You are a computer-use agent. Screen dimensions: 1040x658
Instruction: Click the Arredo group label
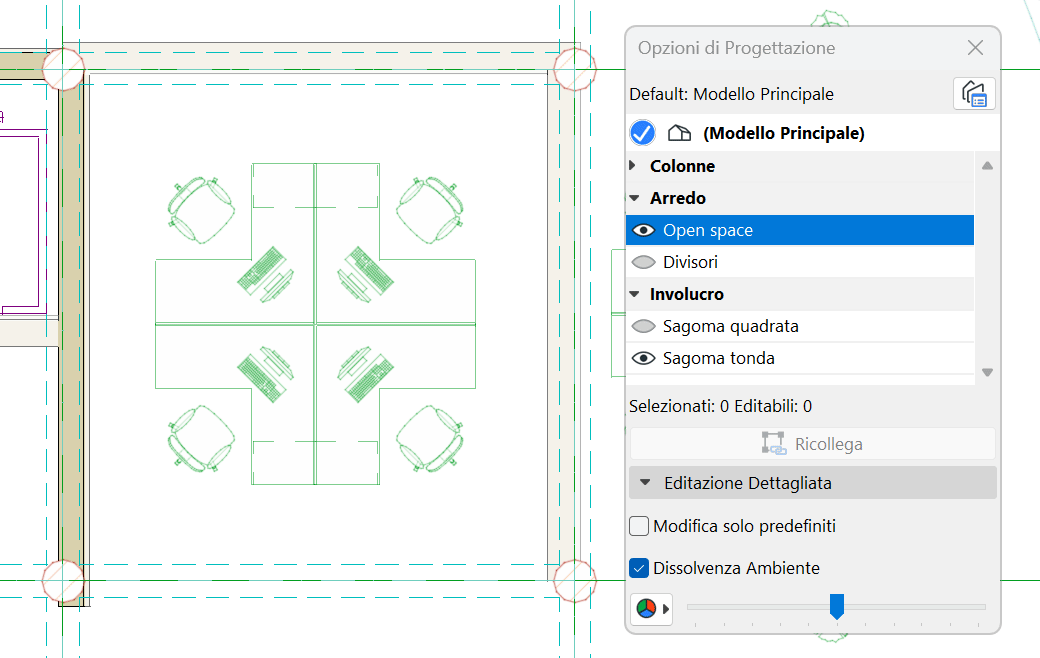[x=678, y=198]
